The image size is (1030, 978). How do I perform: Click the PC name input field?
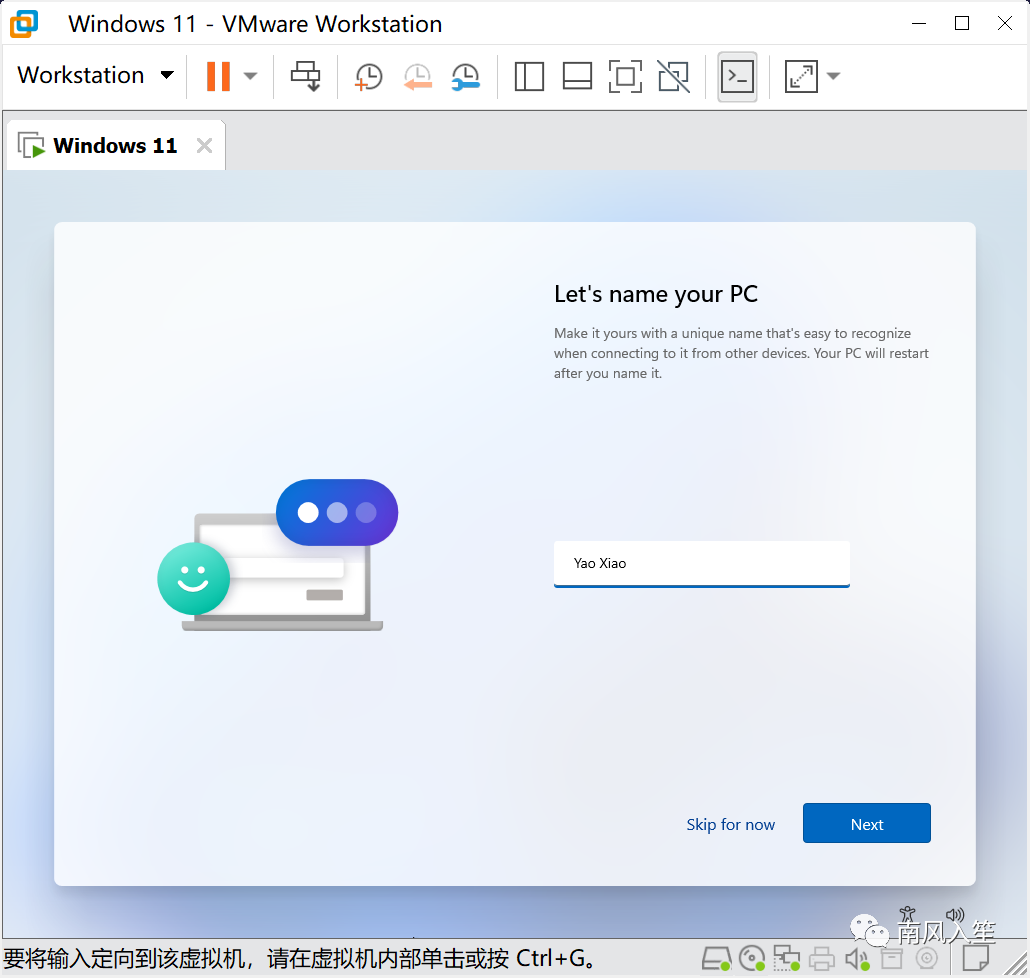tap(702, 564)
